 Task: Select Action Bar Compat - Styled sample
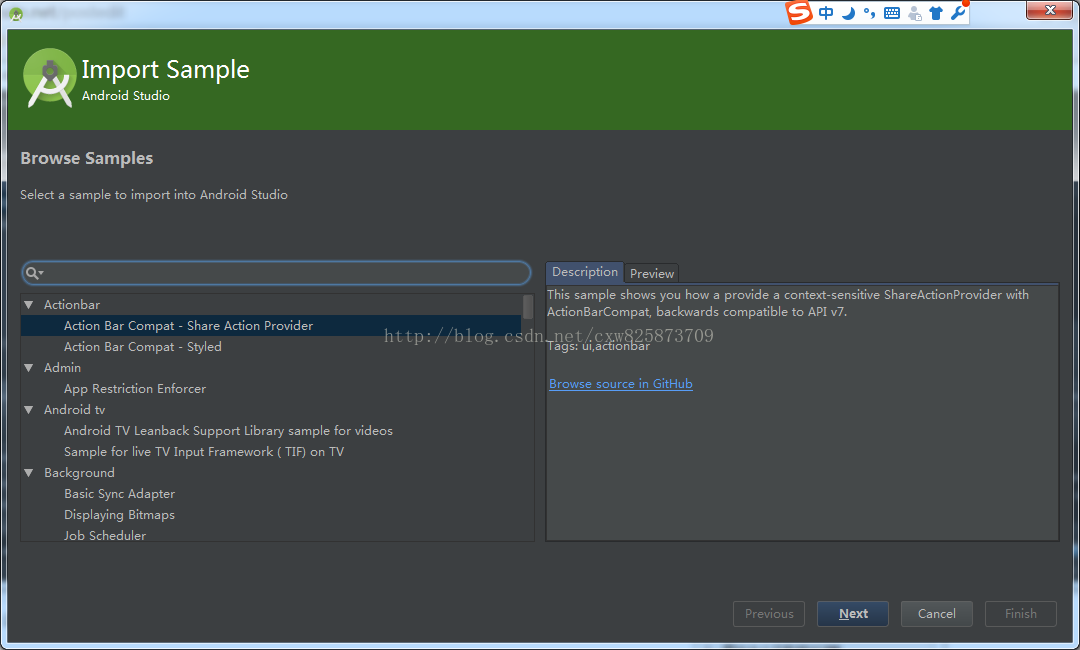point(143,347)
